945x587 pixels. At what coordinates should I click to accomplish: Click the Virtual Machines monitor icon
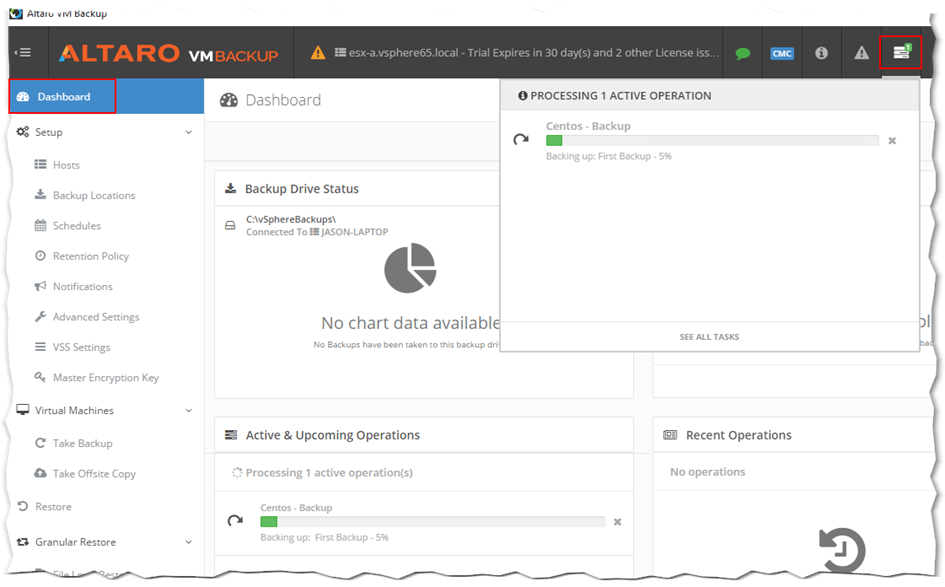23,410
